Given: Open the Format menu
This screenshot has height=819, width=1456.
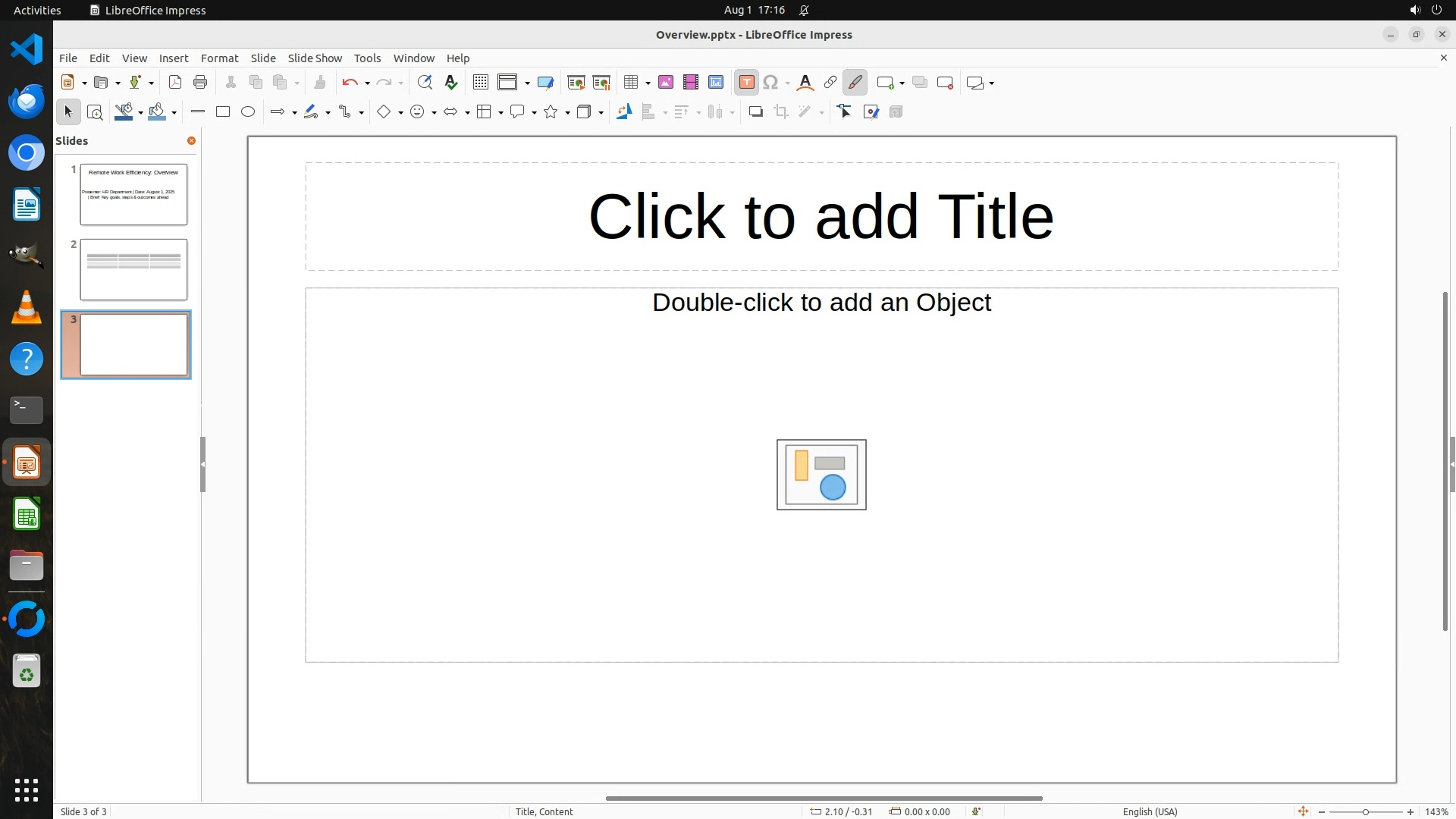Looking at the screenshot, I should coord(219,58).
